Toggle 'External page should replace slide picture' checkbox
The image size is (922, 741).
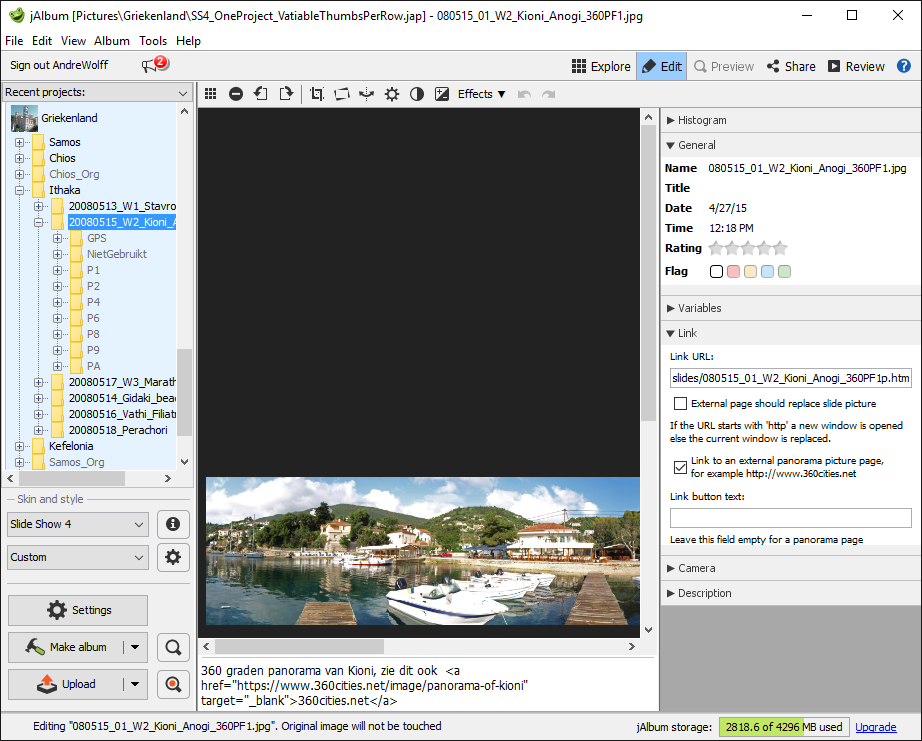680,403
